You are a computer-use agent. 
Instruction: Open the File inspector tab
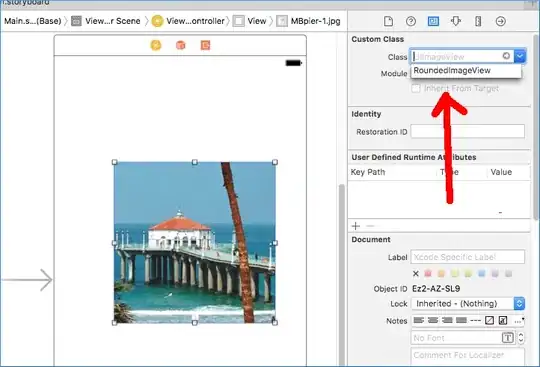(388, 21)
